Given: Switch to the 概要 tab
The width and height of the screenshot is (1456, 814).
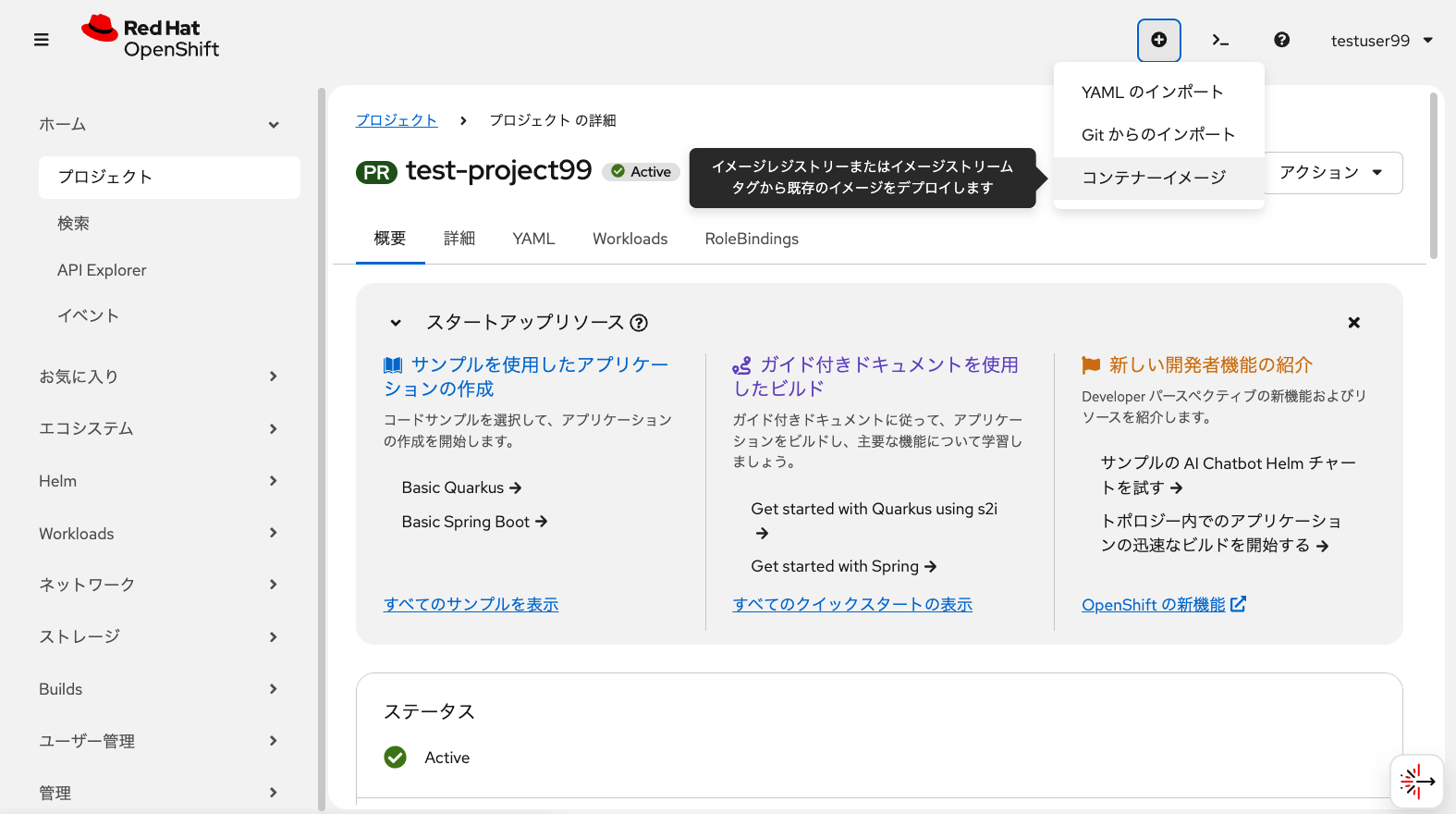Looking at the screenshot, I should point(390,239).
